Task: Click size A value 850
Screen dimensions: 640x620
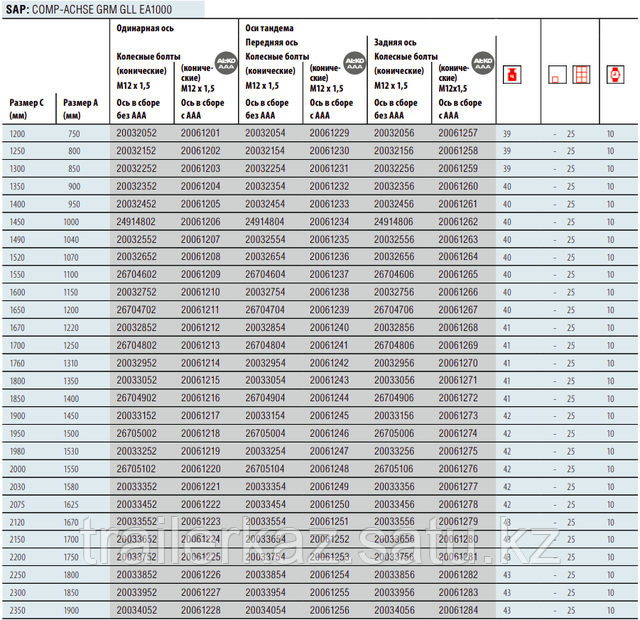Action: click(74, 169)
